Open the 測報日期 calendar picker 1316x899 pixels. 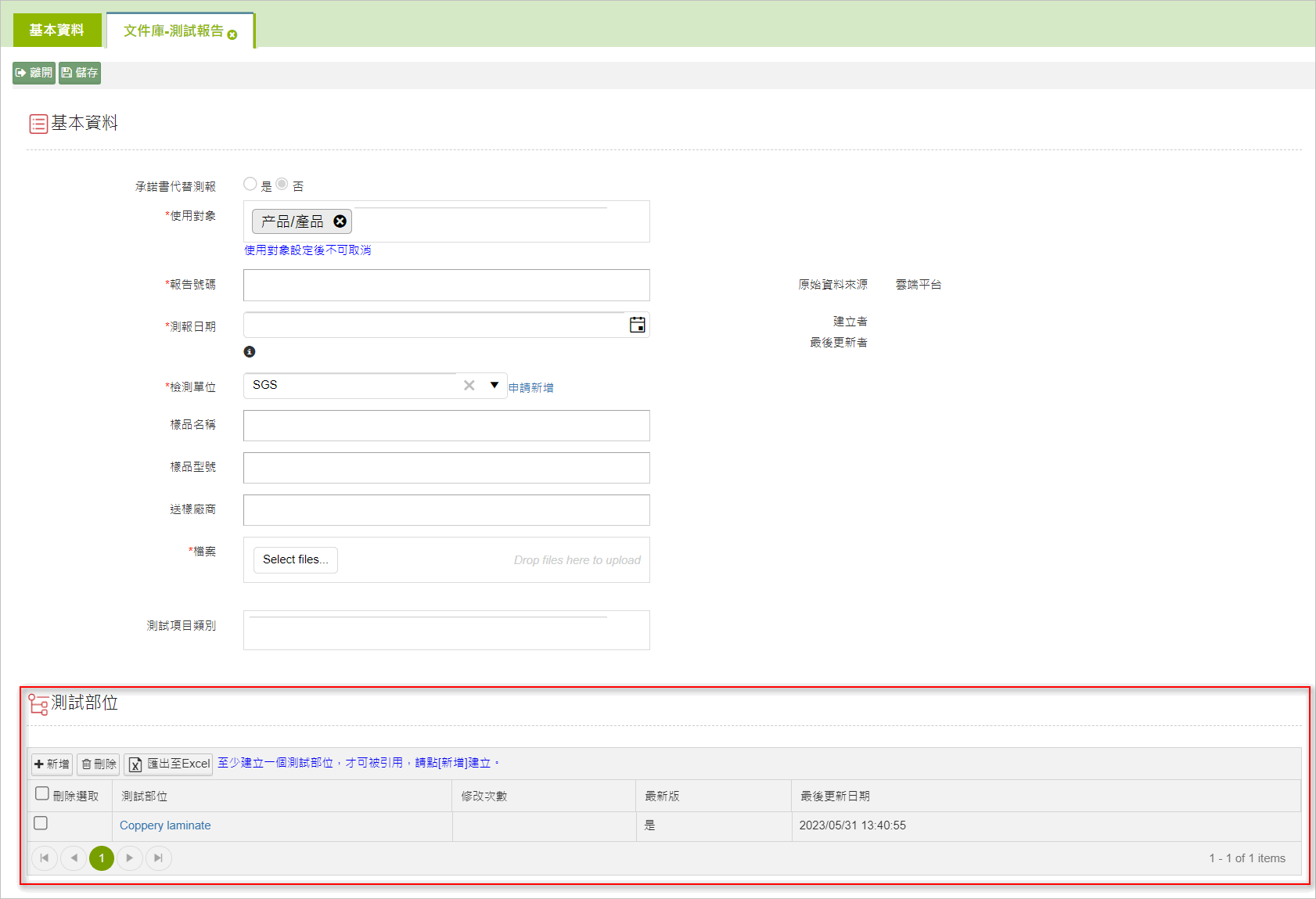point(638,325)
